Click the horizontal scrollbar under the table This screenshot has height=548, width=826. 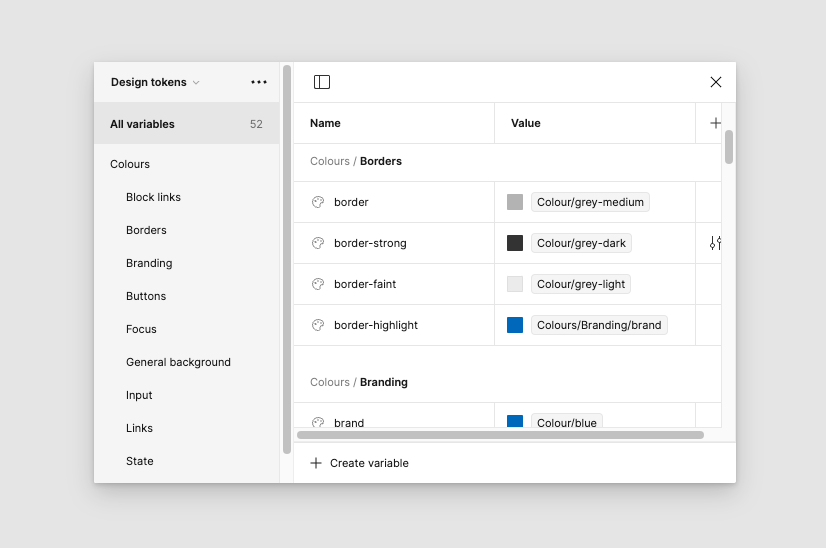(500, 435)
